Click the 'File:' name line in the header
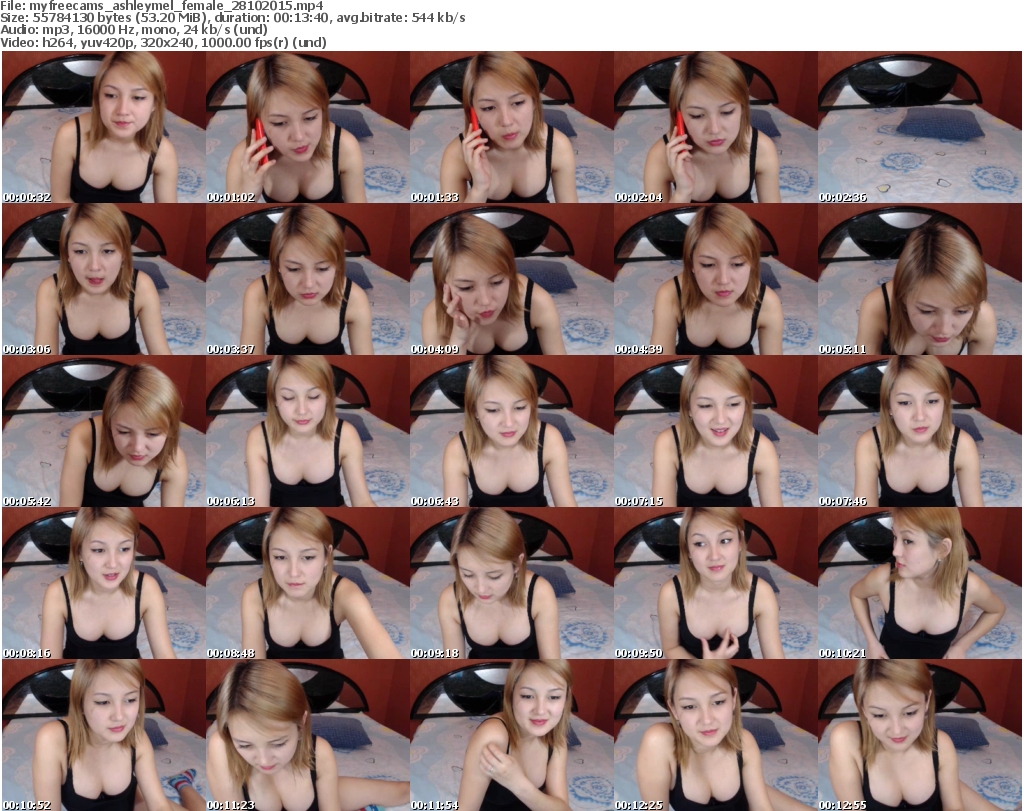The width and height of the screenshot is (1024, 811). [162, 6]
